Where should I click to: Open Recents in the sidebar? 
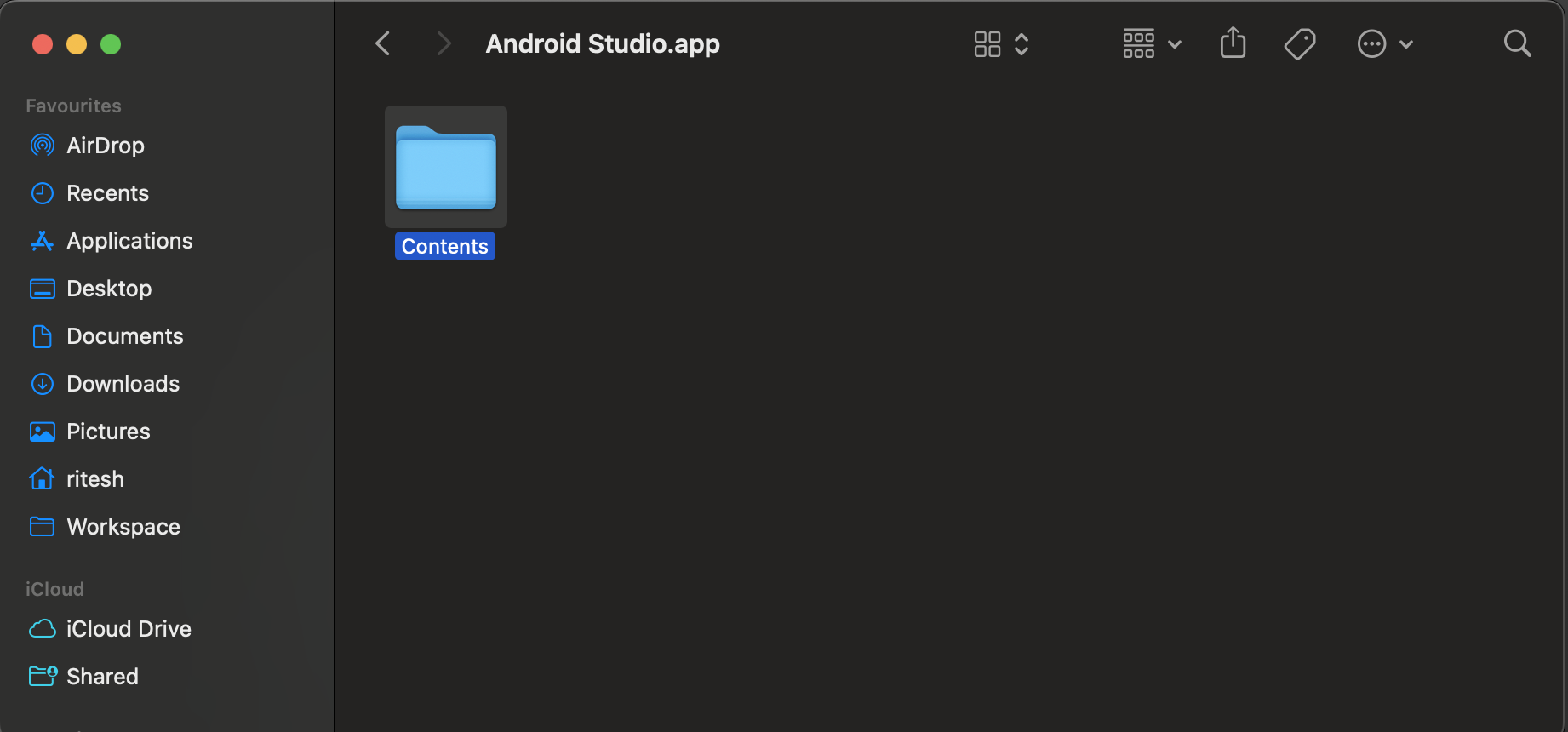tap(108, 193)
